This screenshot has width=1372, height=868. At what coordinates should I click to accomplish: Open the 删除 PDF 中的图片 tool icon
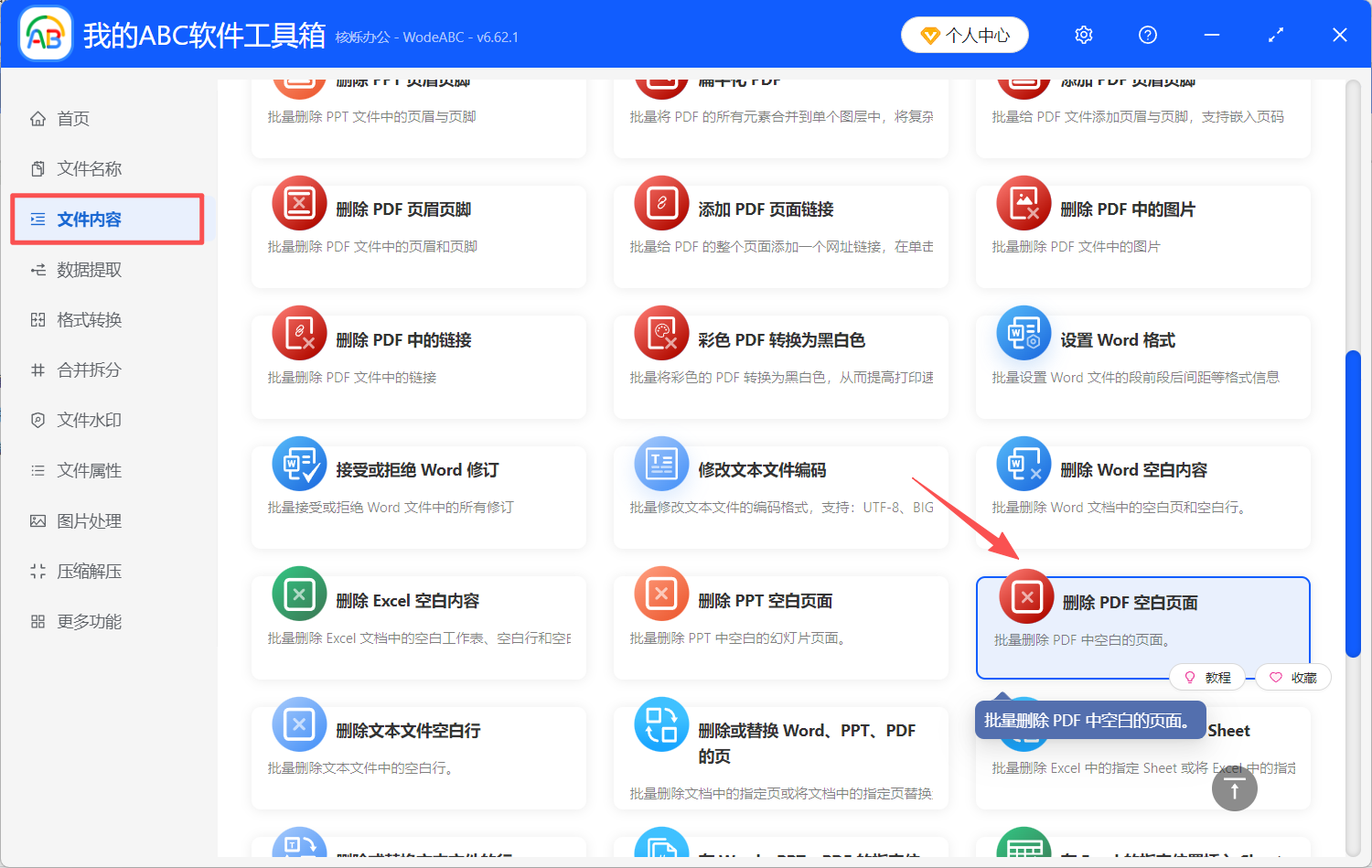(1024, 203)
